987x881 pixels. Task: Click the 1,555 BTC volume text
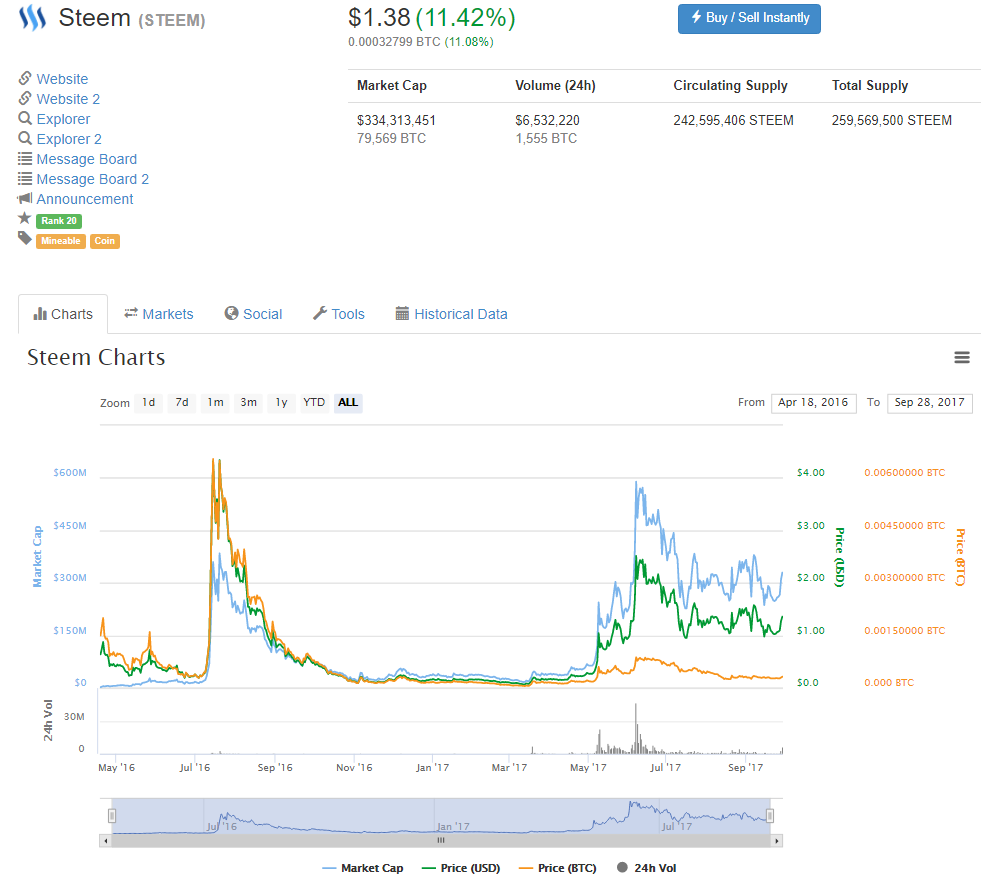point(546,138)
